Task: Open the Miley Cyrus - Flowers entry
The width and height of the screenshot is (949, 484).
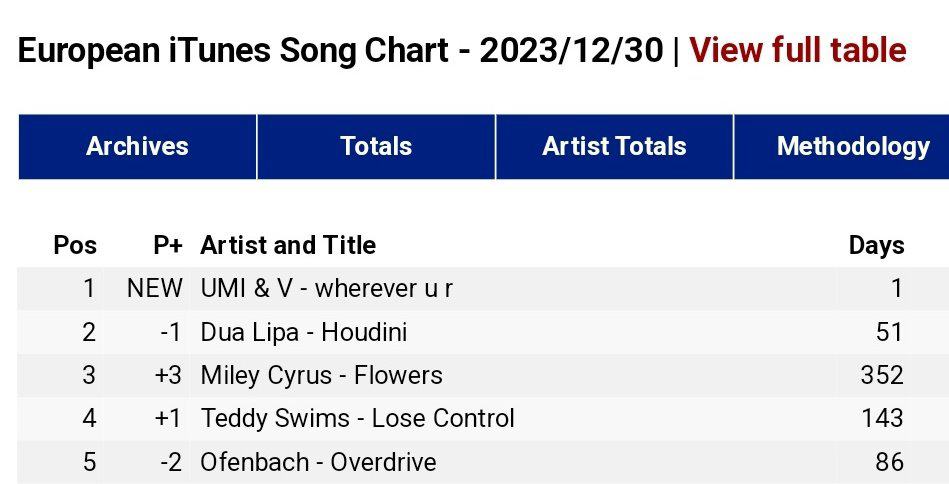Action: (321, 375)
